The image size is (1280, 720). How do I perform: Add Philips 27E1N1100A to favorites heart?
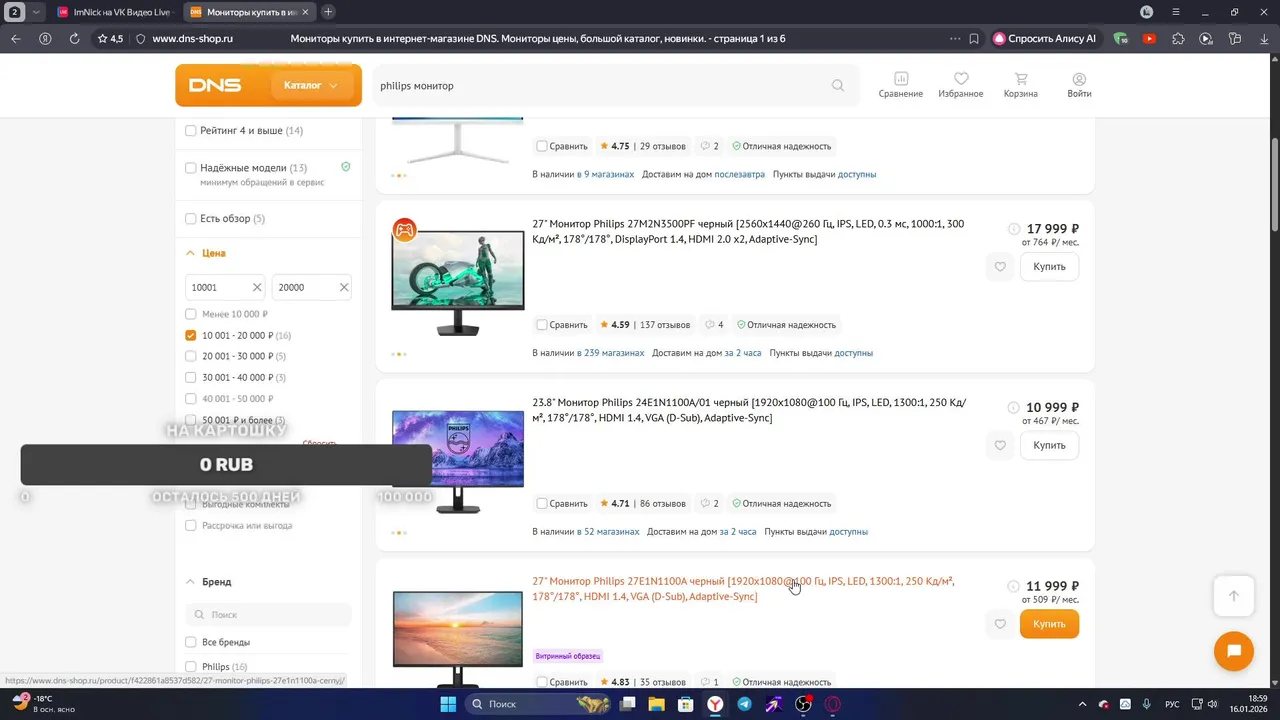pos(1000,624)
